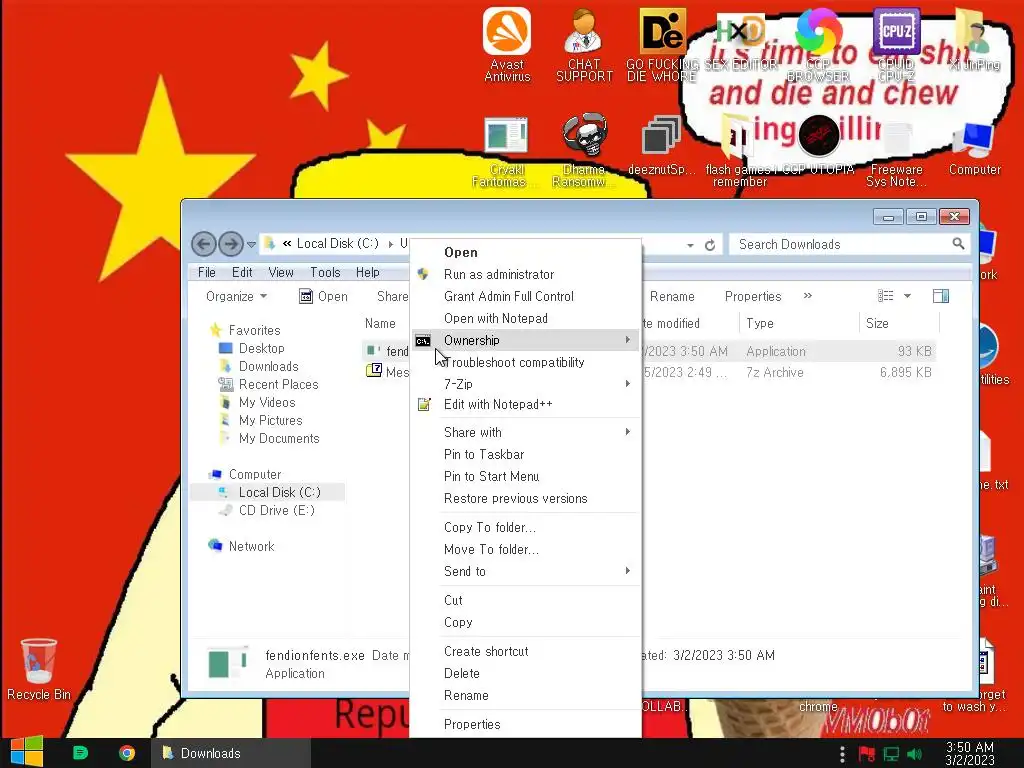The height and width of the screenshot is (768, 1024).
Task: Choose Open with Notepad
Action: pos(496,319)
